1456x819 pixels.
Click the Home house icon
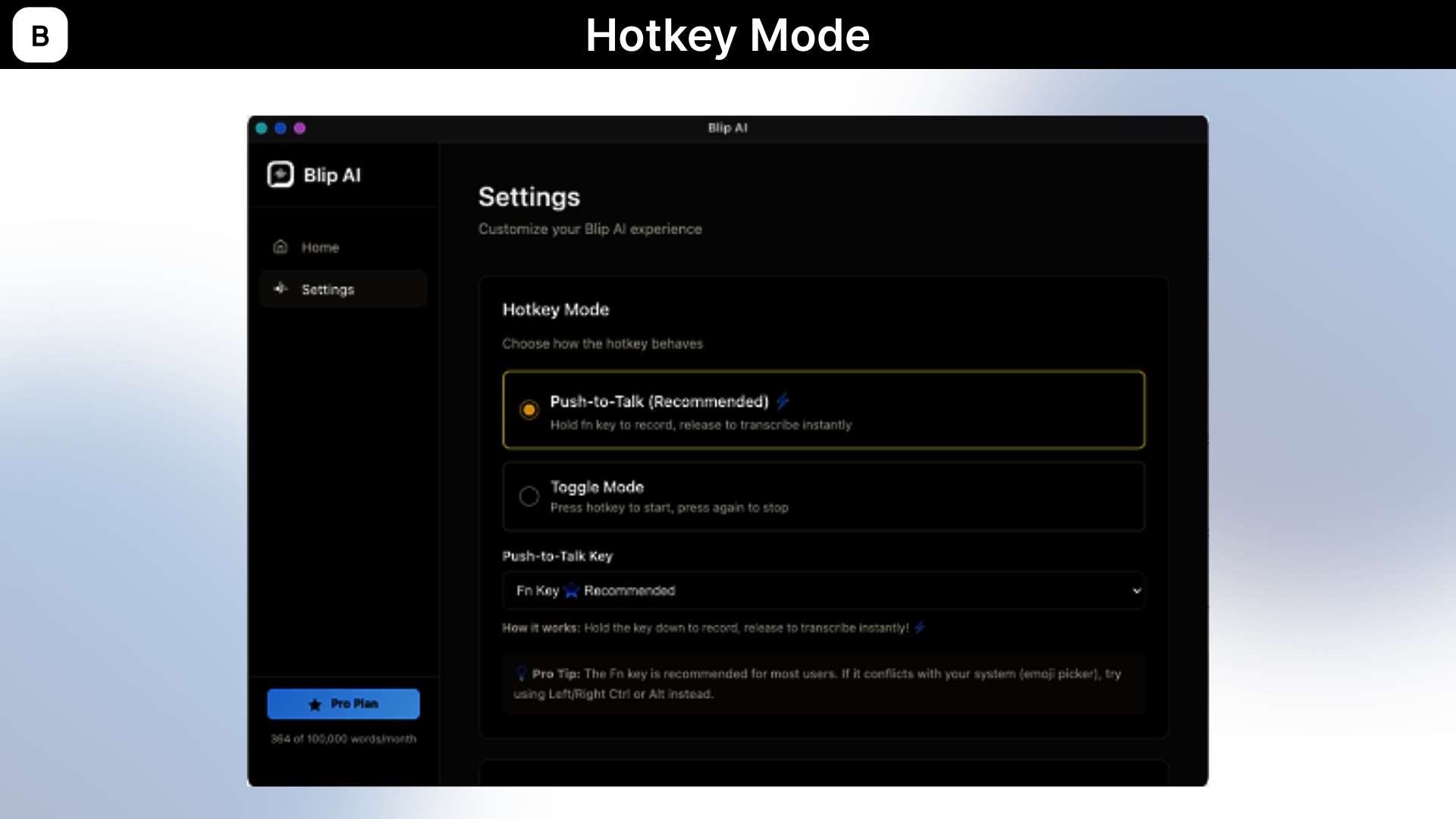point(281,246)
